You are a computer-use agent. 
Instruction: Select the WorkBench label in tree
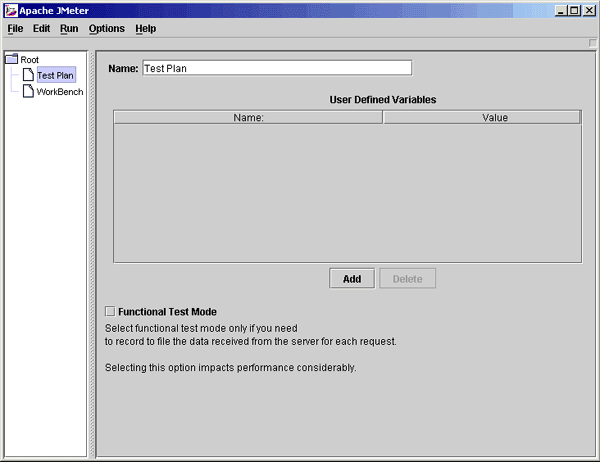click(60, 91)
